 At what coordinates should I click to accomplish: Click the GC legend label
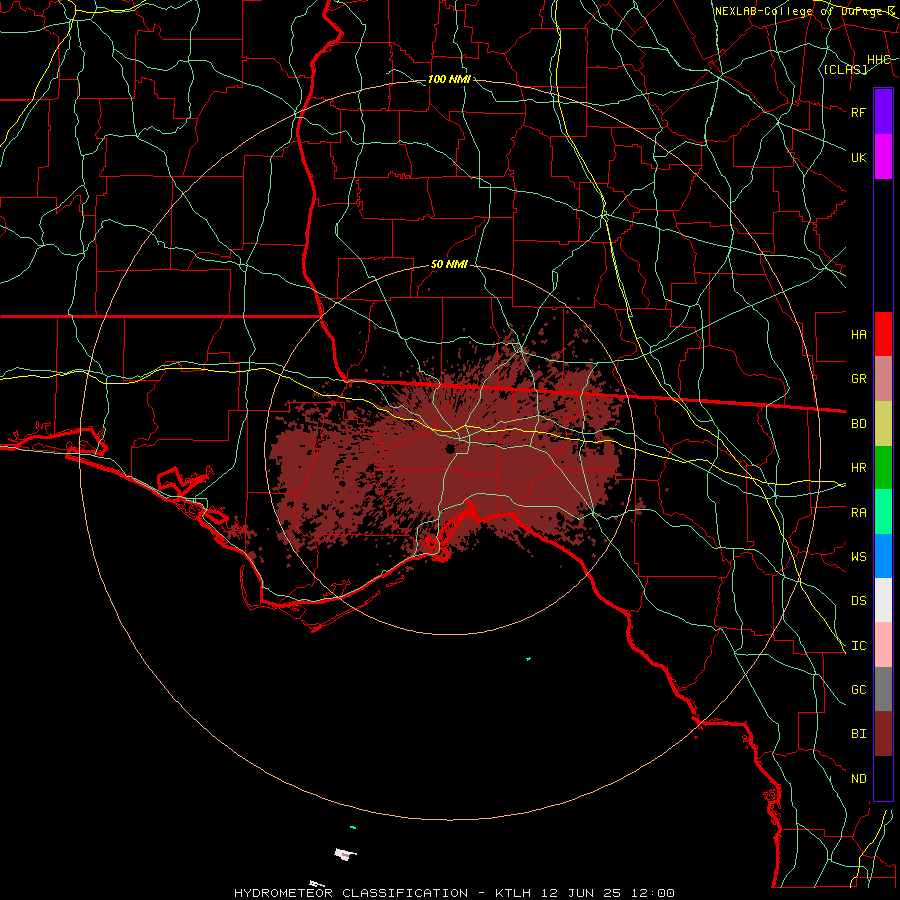[858, 690]
